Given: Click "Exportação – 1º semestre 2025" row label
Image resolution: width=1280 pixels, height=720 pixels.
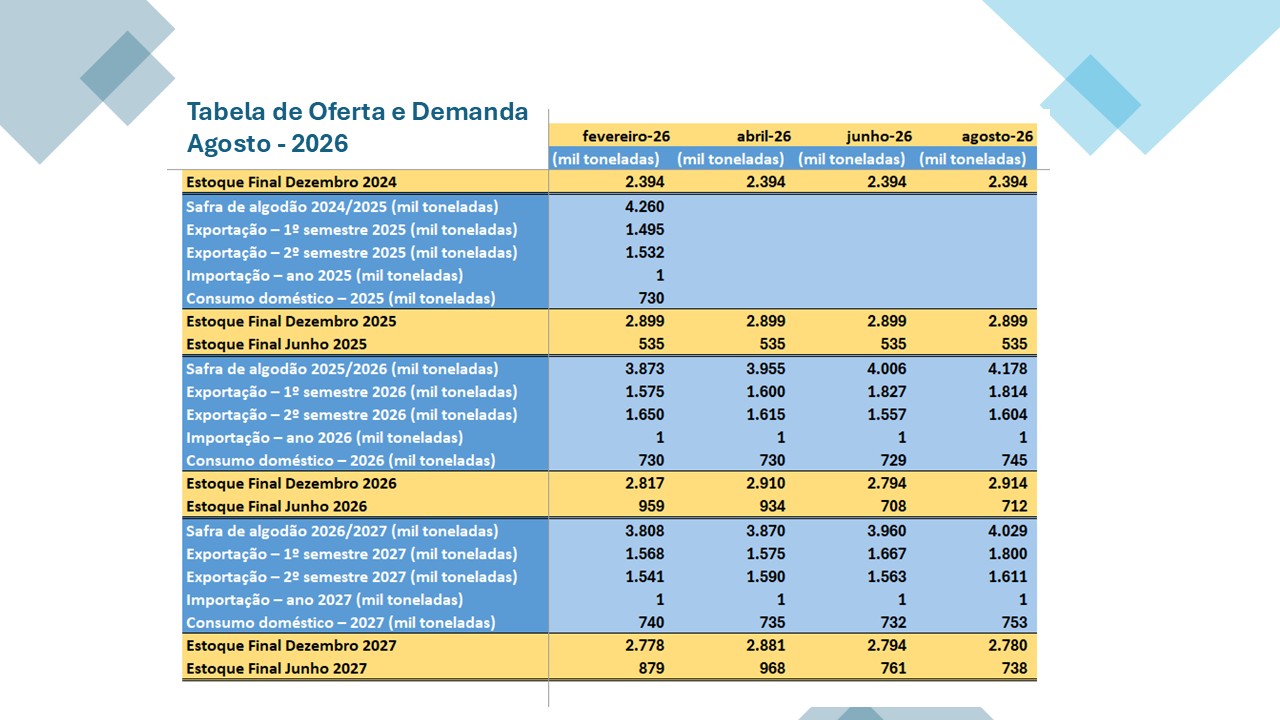Looking at the screenshot, I should (x=352, y=230).
